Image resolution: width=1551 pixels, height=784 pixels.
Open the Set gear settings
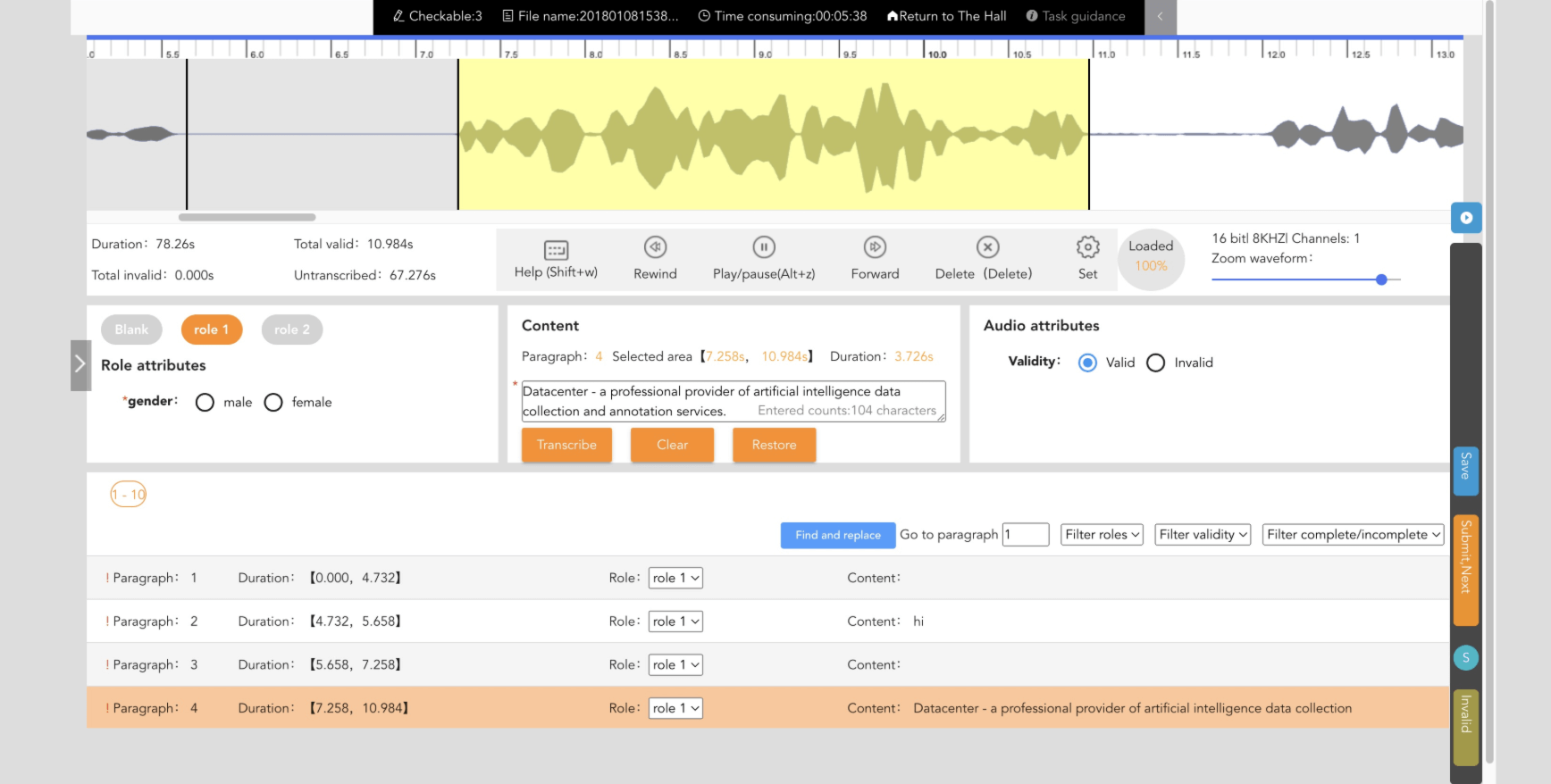(1087, 247)
